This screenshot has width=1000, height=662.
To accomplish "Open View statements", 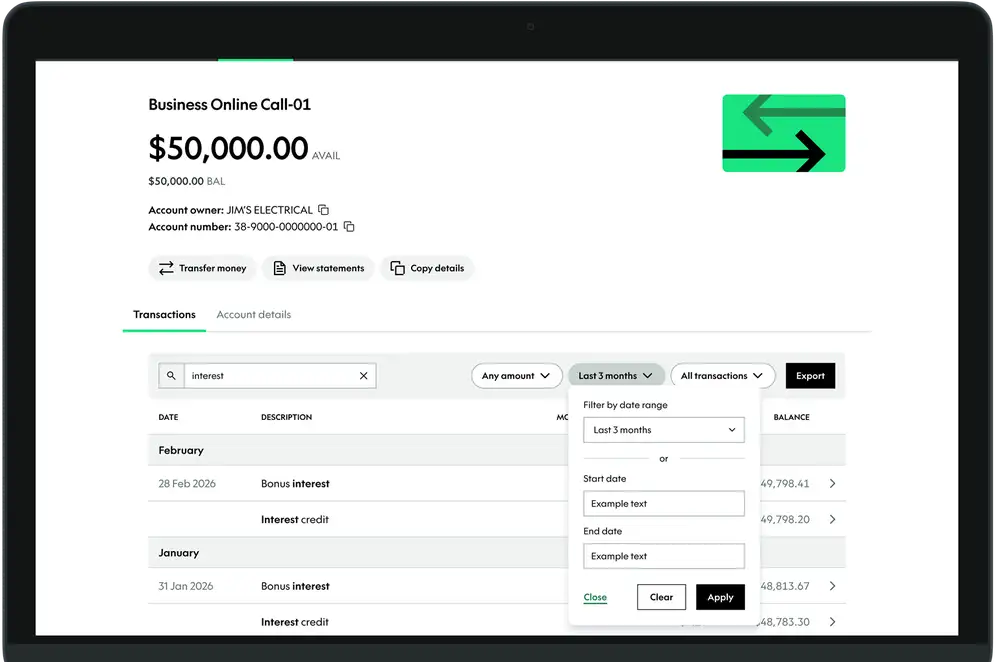I will [318, 268].
